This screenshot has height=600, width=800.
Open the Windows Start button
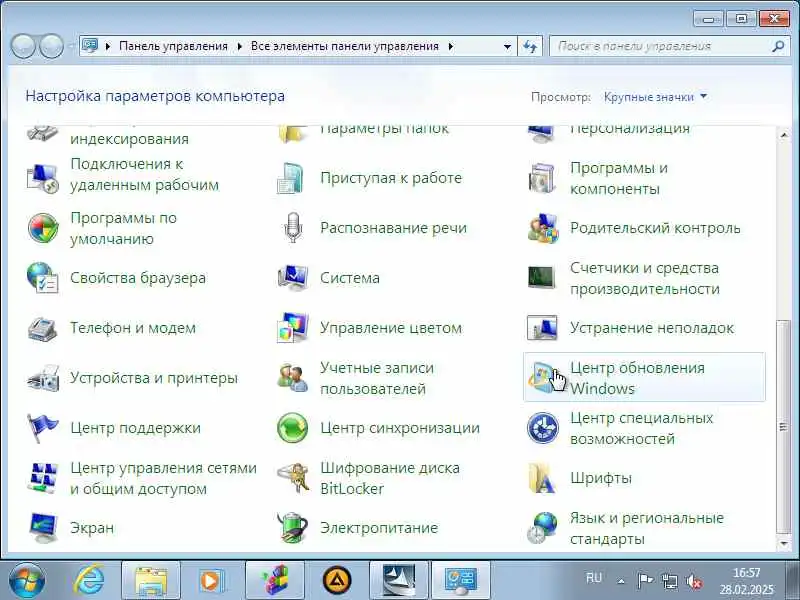click(x=27, y=581)
